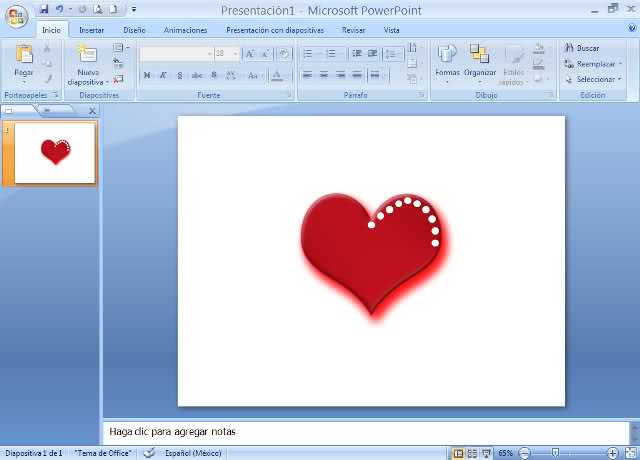The image size is (640, 460).
Task: Click the Decrease Indent icon
Action: (357, 53)
